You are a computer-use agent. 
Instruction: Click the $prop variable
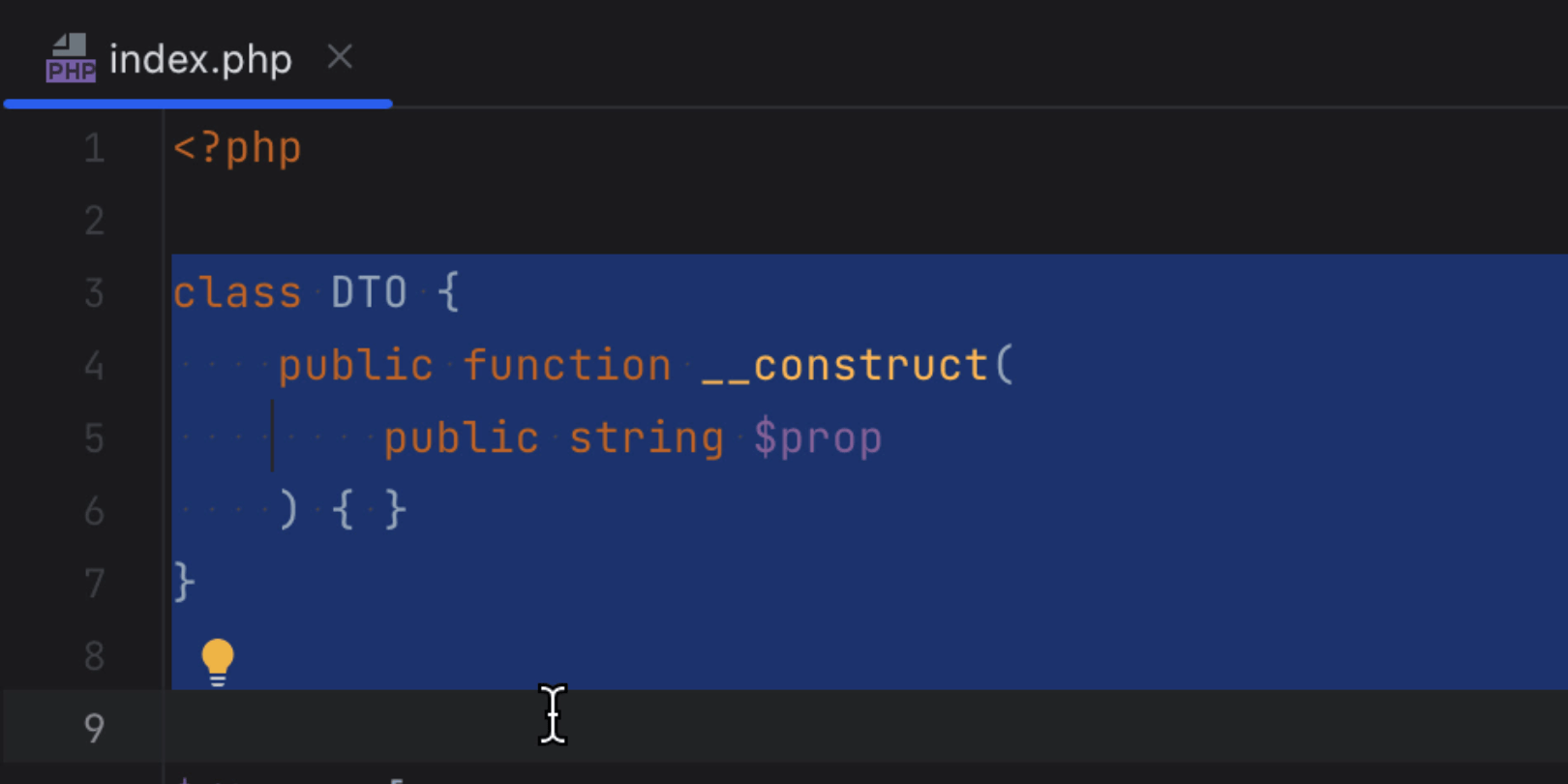click(x=818, y=438)
